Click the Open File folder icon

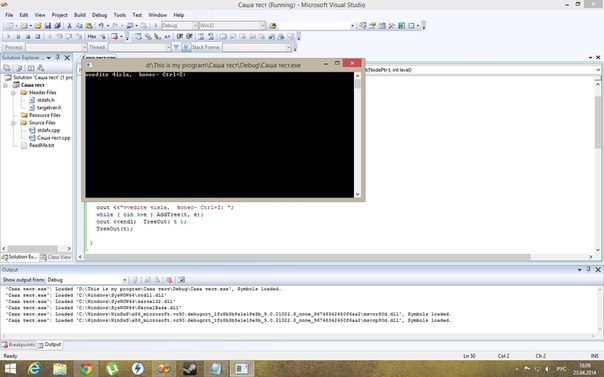click(38, 26)
